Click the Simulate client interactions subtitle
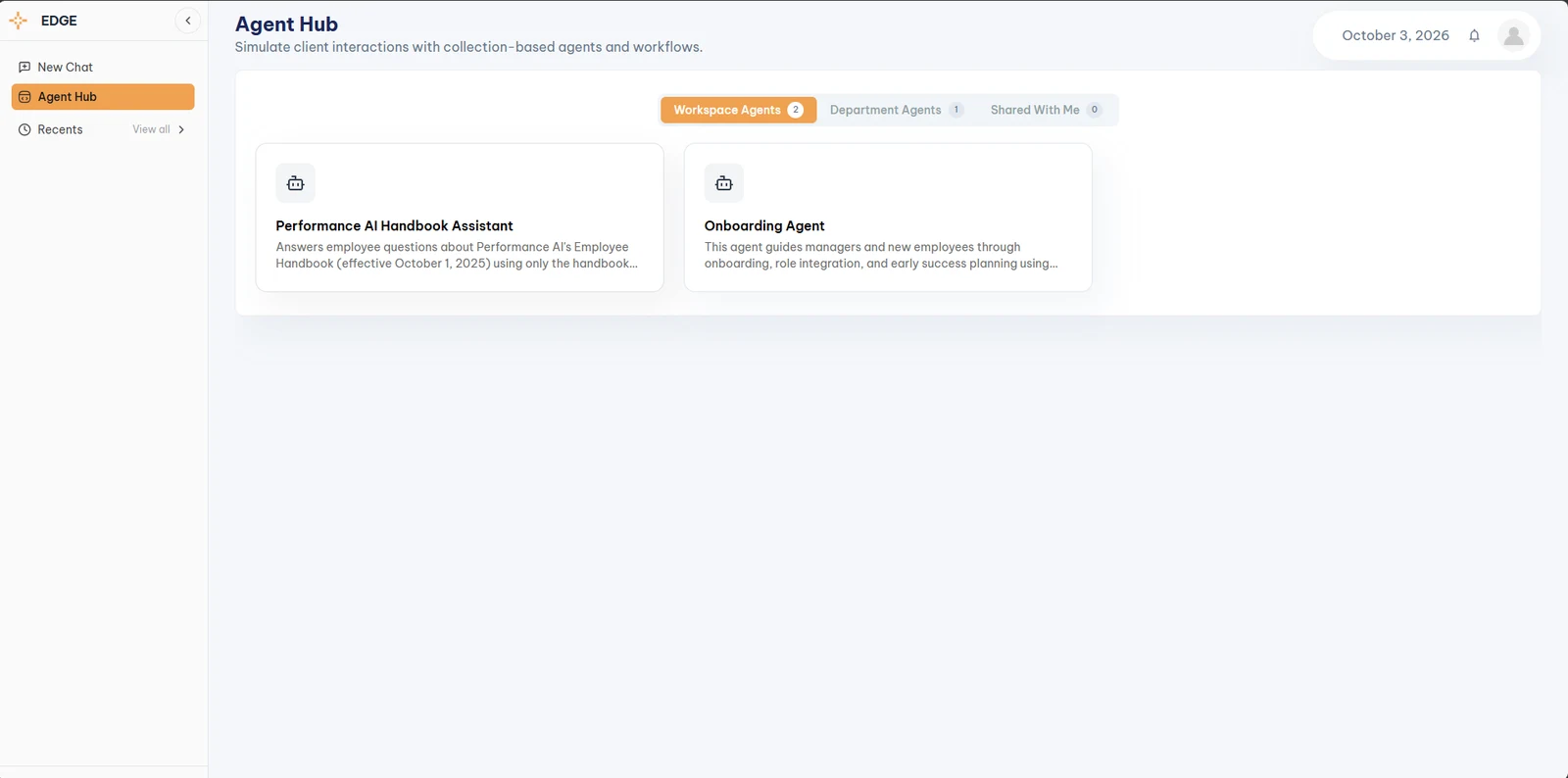This screenshot has width=1568, height=778. 468,47
